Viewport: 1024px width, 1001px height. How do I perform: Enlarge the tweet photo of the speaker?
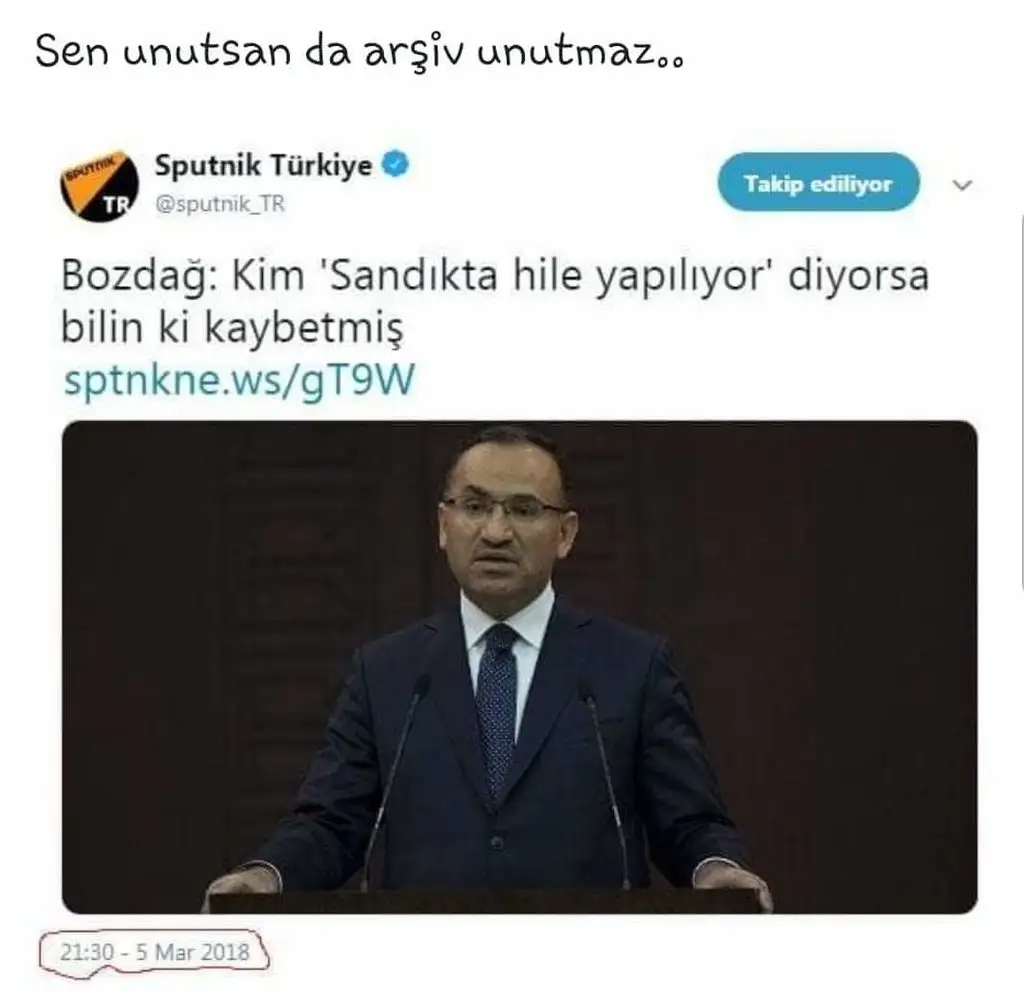tap(520, 667)
